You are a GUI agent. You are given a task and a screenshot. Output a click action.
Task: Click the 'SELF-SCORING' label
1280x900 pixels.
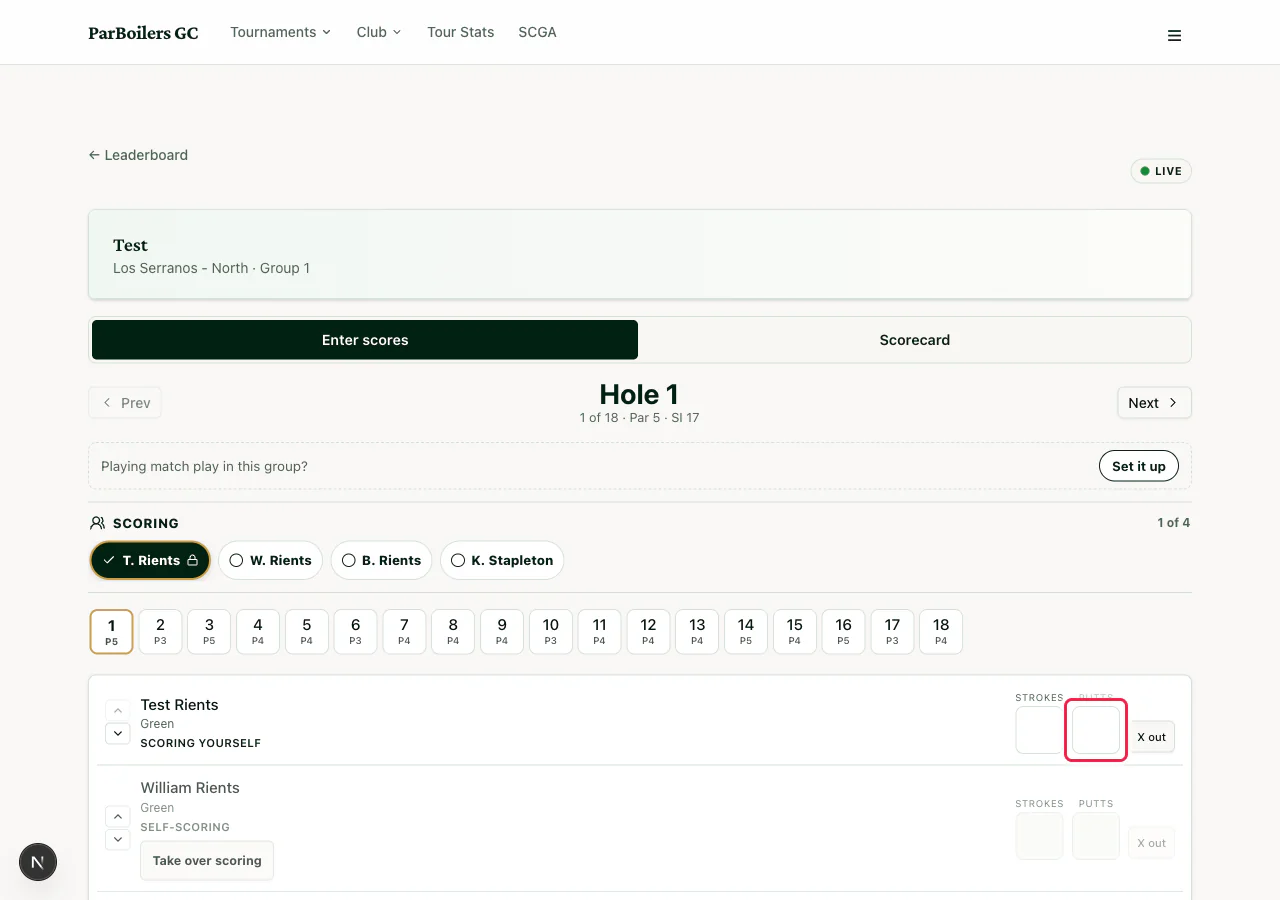[x=185, y=827]
